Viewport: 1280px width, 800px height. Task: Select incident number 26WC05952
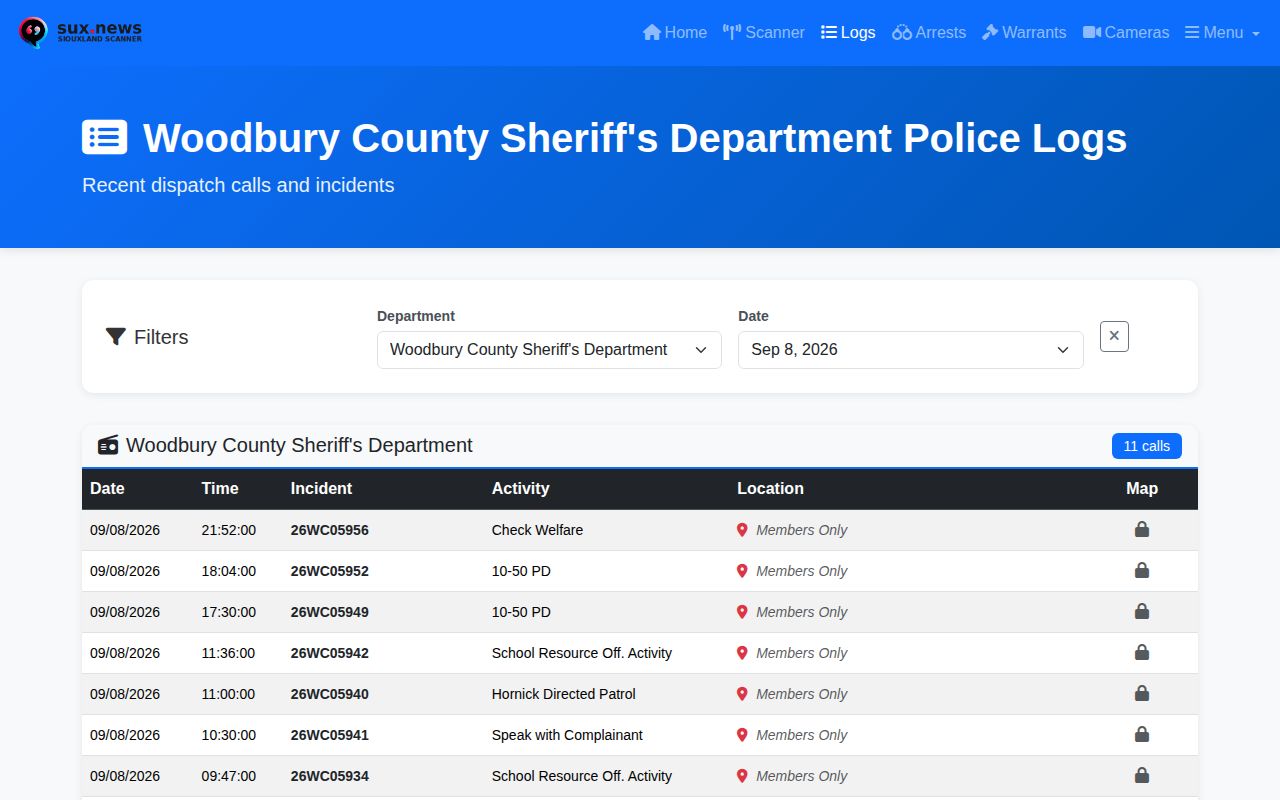[x=330, y=571]
